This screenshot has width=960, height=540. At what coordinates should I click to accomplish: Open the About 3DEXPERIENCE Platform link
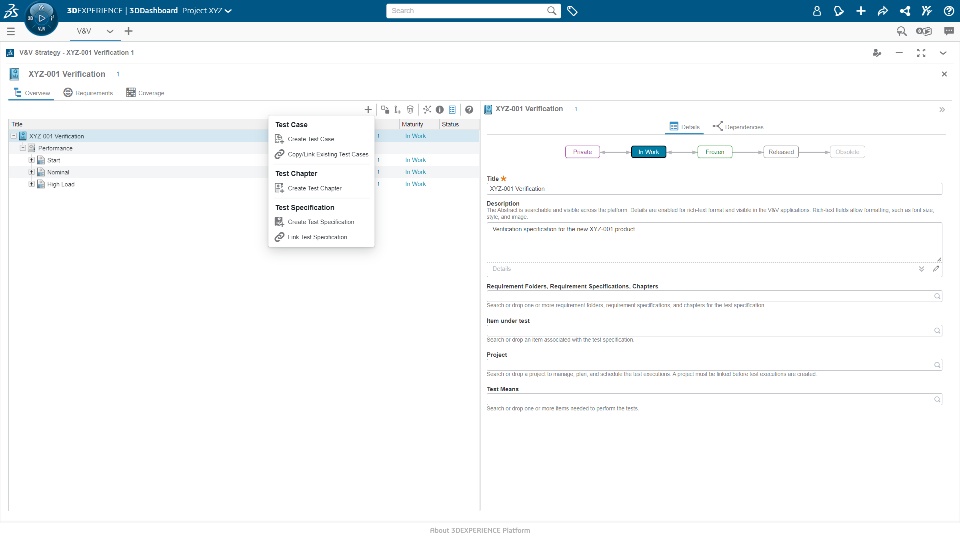click(480, 530)
